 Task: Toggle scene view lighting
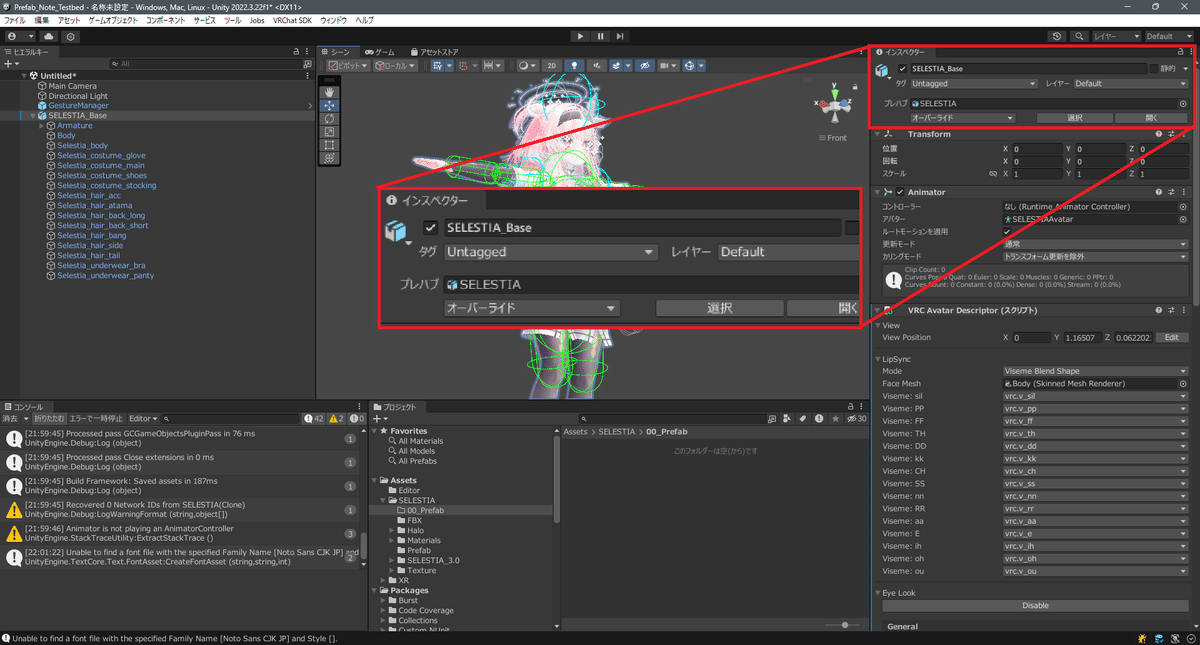pos(576,65)
